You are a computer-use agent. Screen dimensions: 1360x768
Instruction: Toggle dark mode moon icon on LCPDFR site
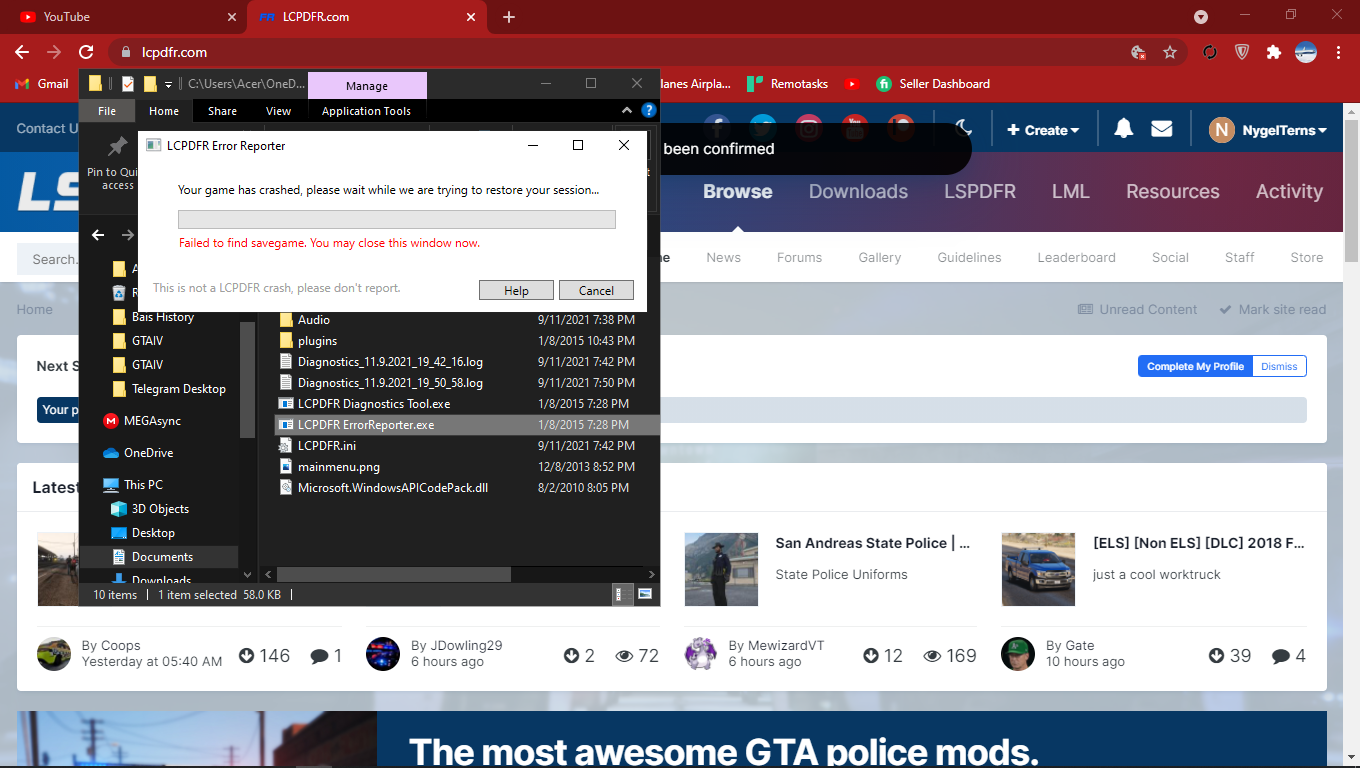click(x=963, y=129)
